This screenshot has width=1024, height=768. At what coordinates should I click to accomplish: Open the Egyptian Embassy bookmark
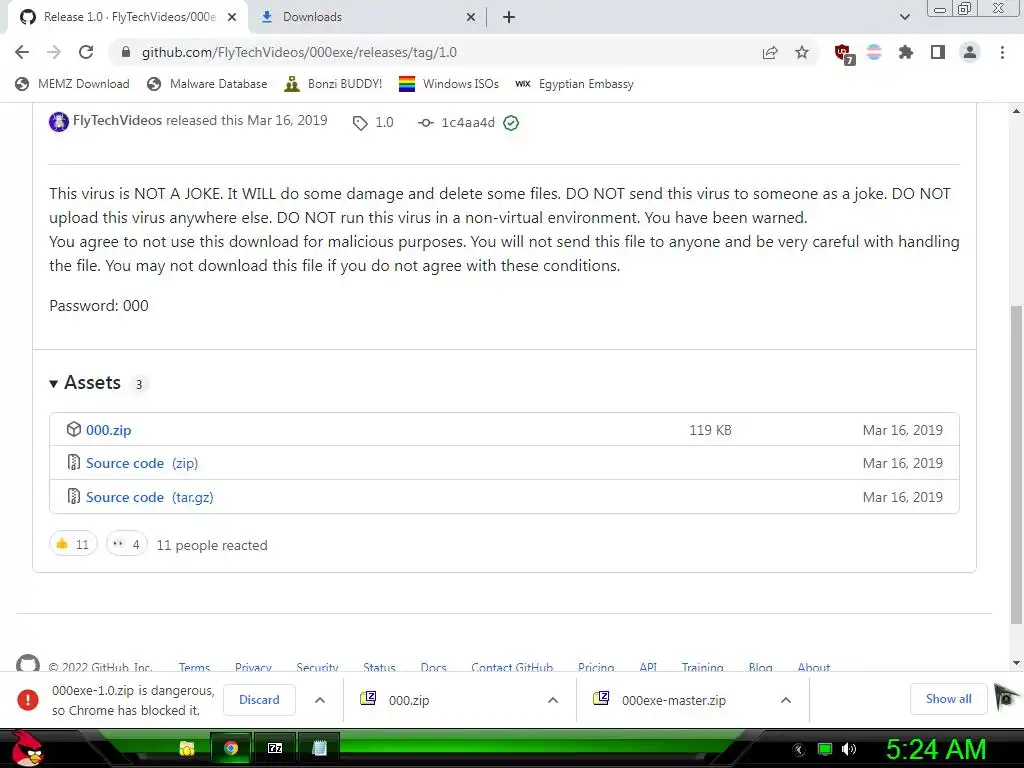[x=575, y=84]
